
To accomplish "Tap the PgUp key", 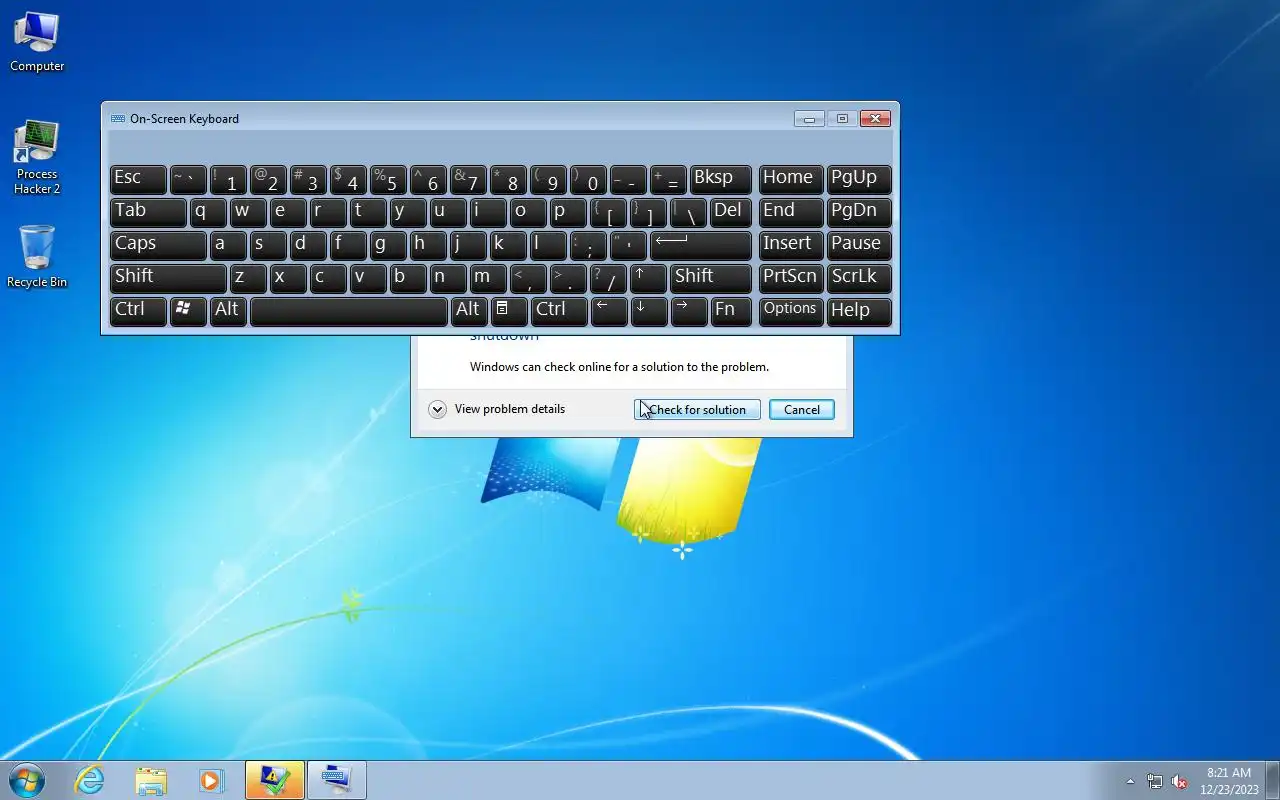I will [859, 179].
